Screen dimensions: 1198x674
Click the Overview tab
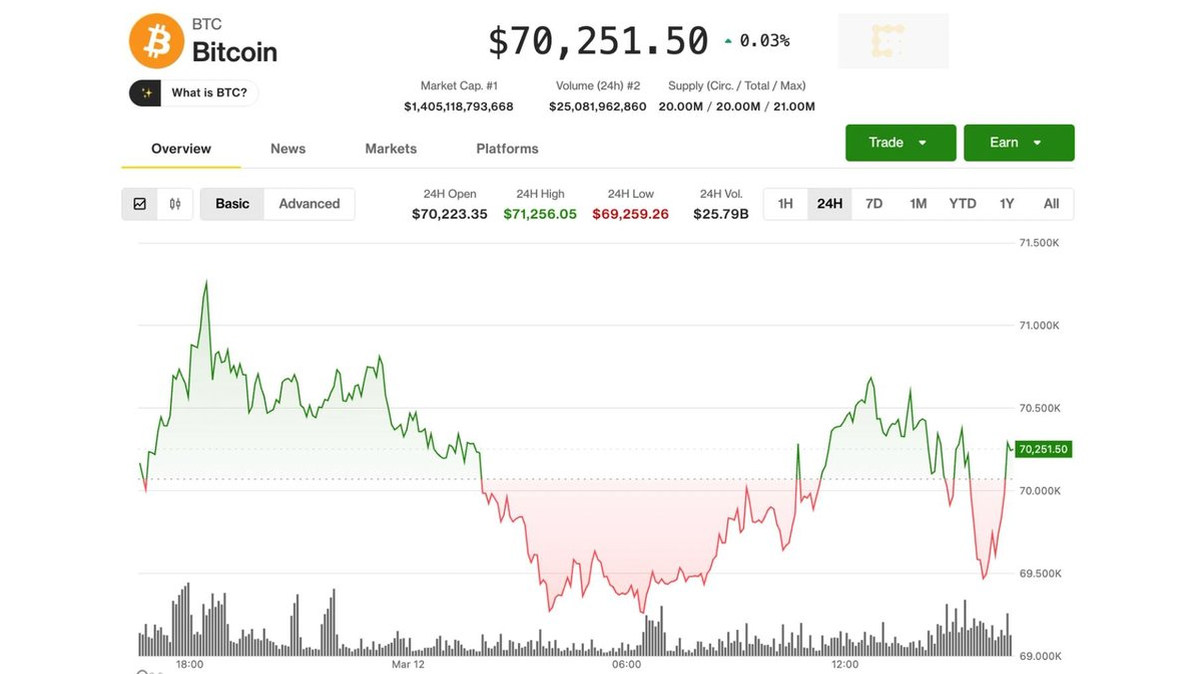click(181, 149)
